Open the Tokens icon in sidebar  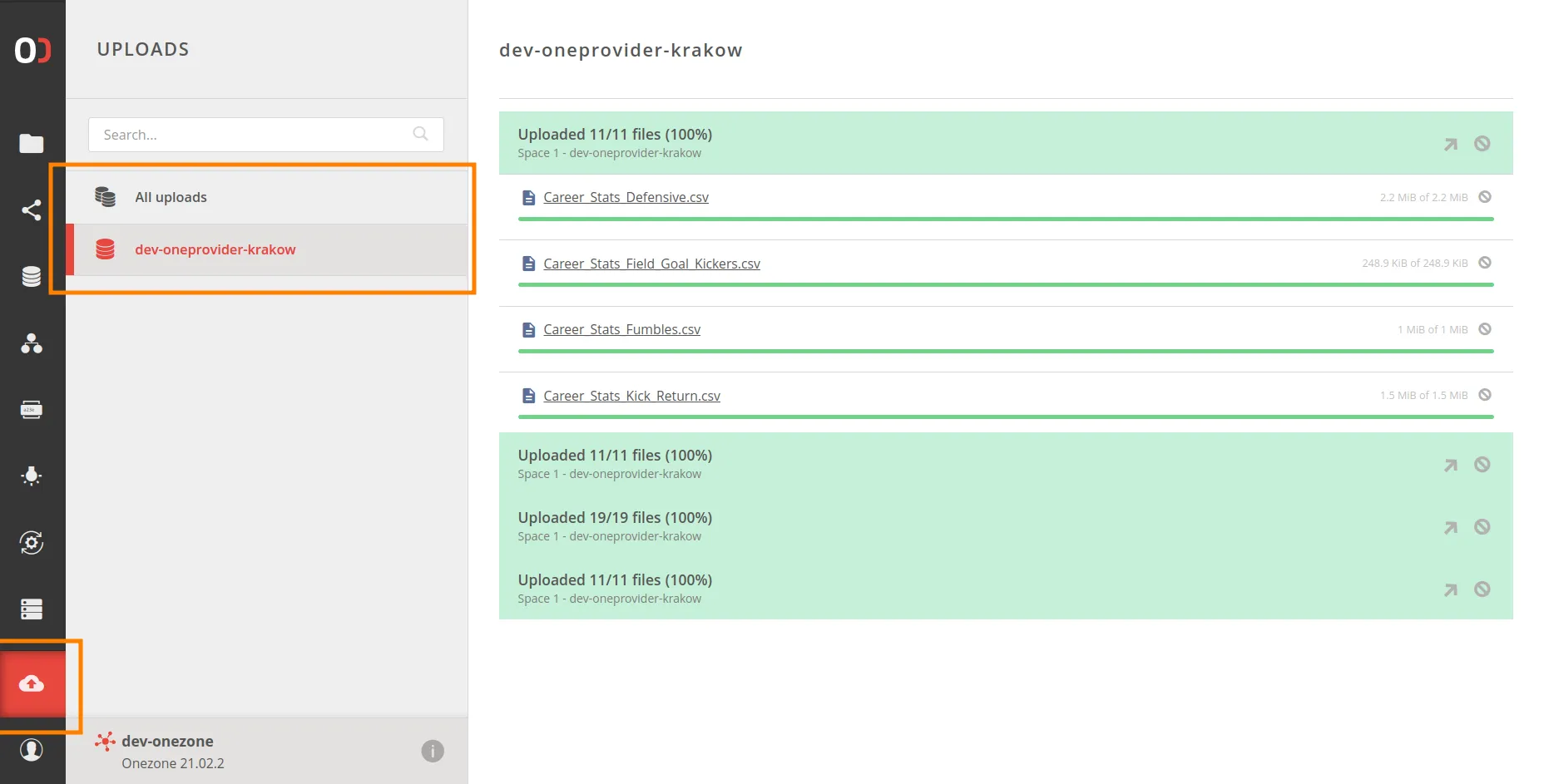click(32, 410)
